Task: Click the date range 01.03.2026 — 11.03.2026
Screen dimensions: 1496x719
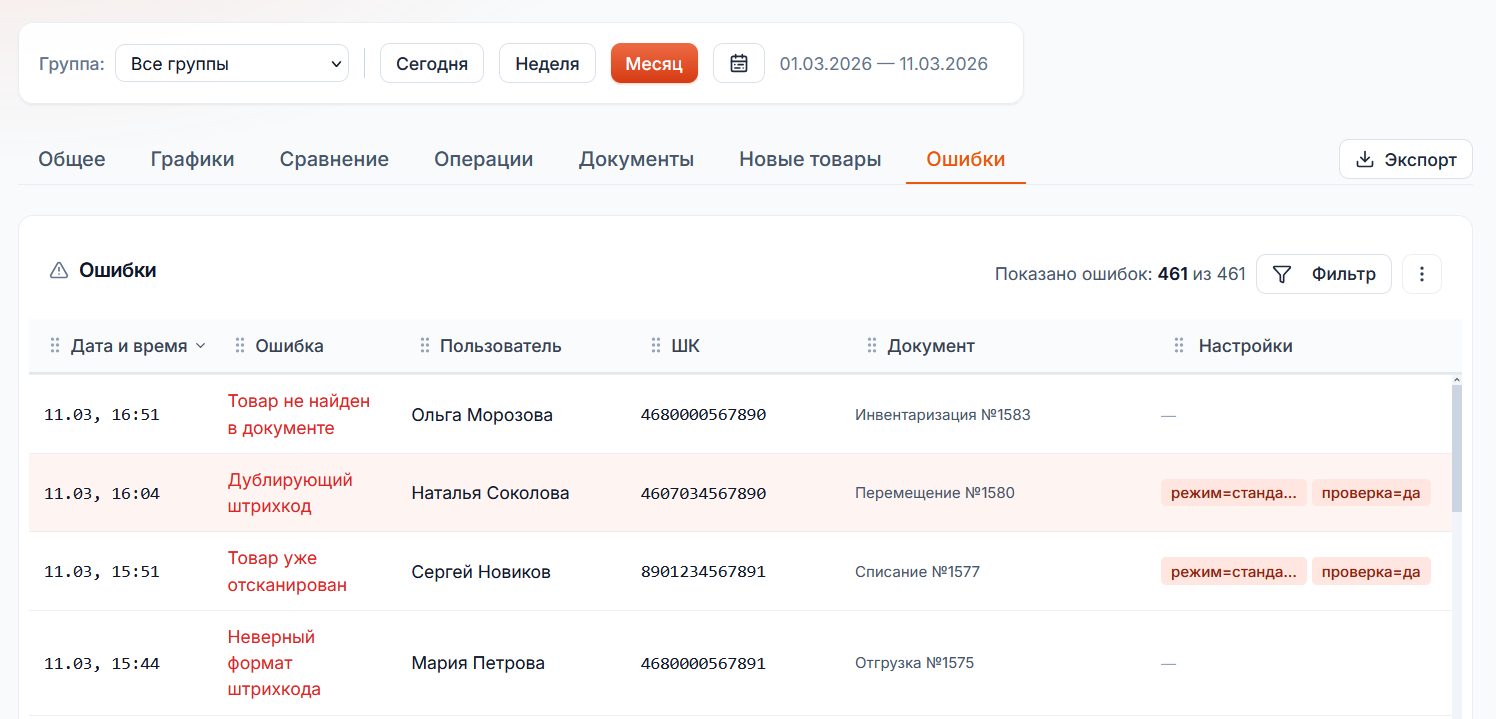Action: click(x=884, y=64)
